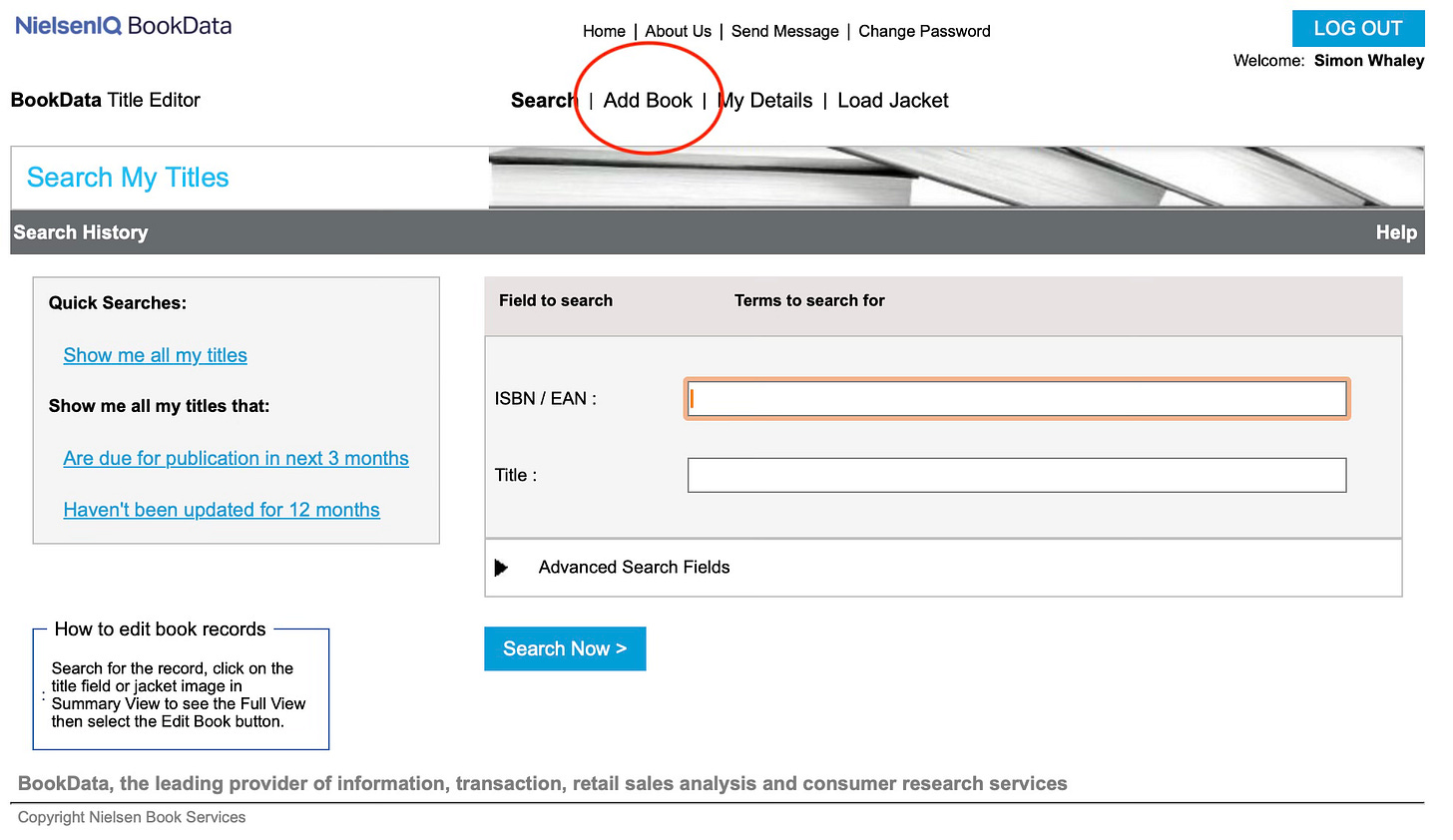Screen dimensions: 1453x840
Task: Show titles not updated for 12 months
Action: pos(222,510)
